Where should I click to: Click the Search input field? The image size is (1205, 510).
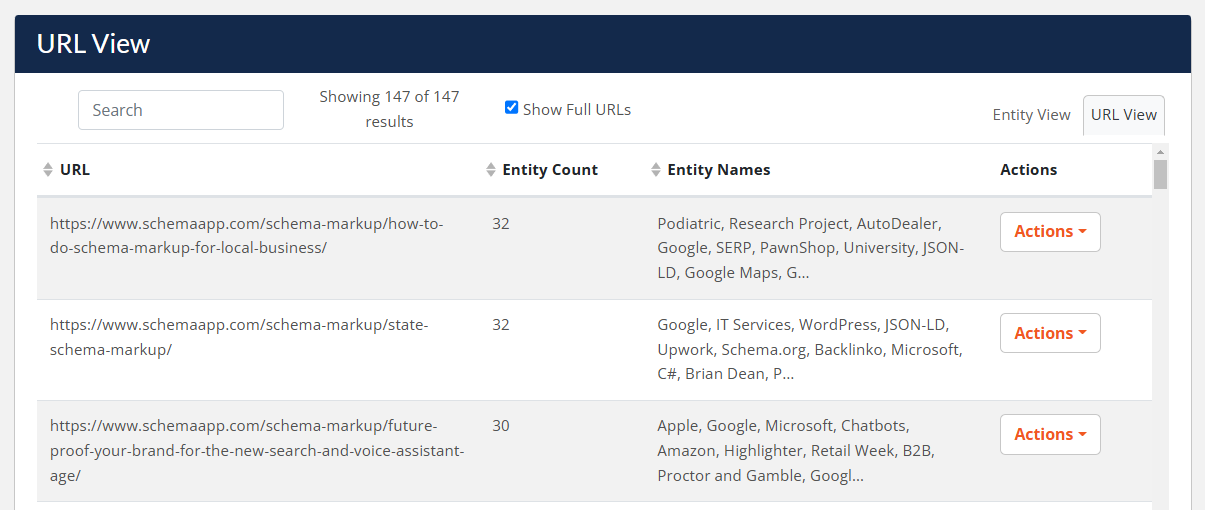coord(181,110)
